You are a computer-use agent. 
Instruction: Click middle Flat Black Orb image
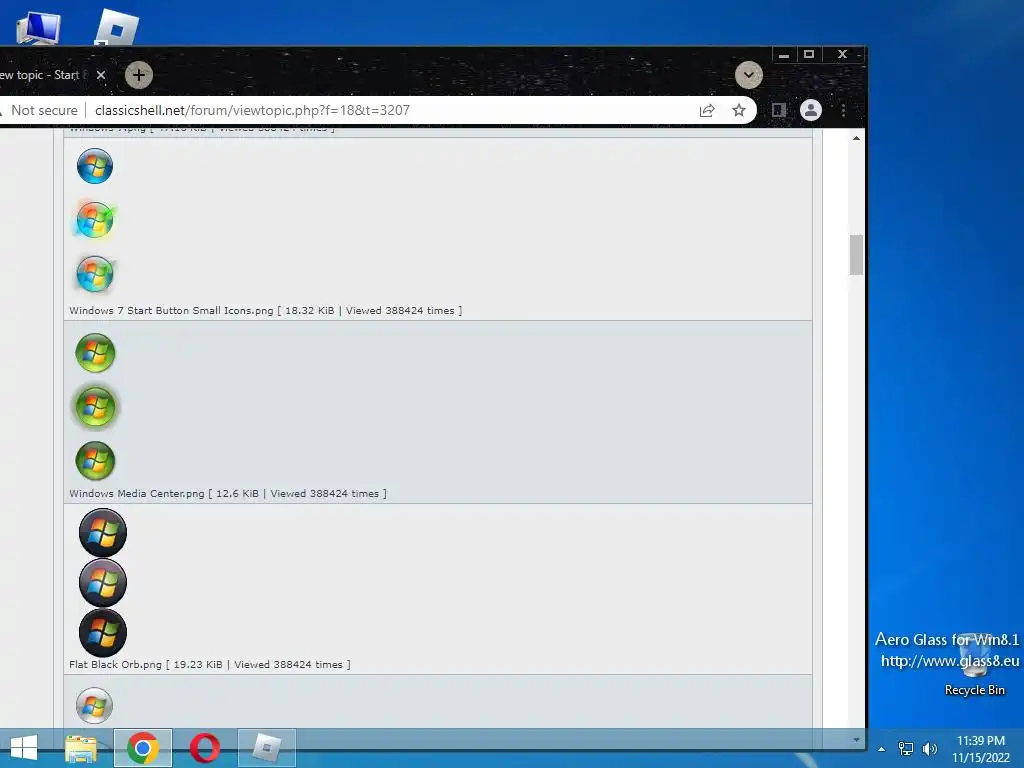pos(103,583)
